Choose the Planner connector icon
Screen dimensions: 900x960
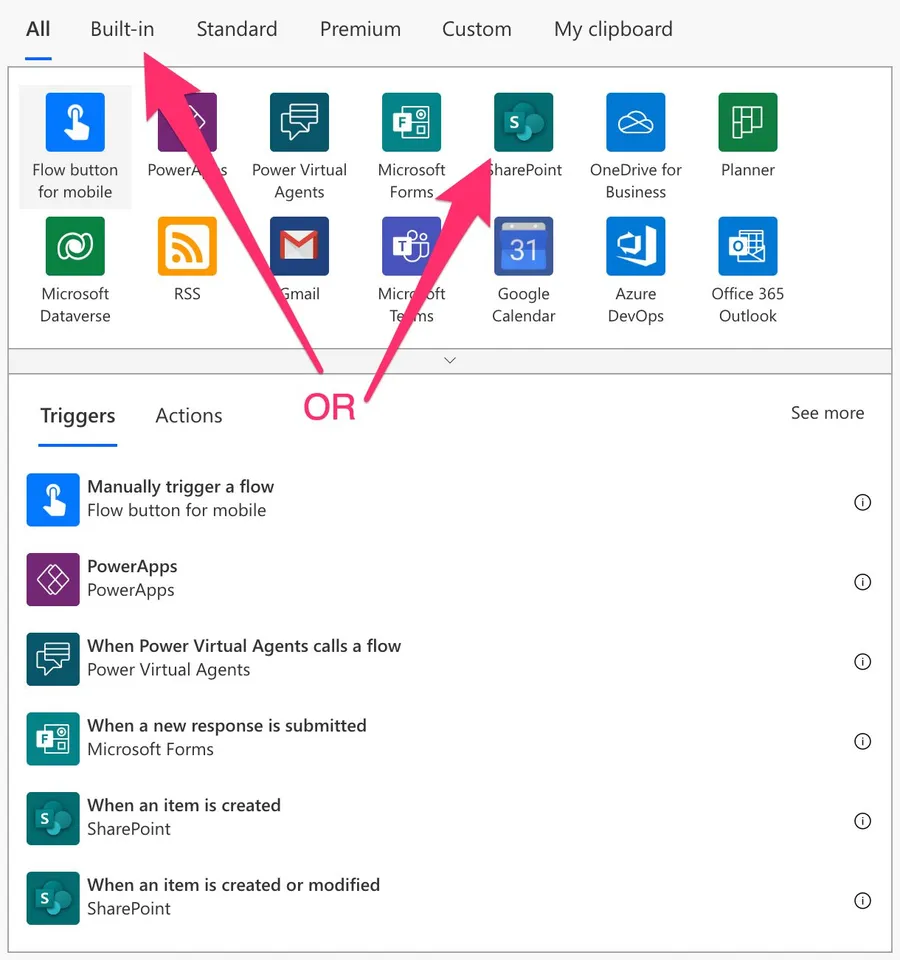point(747,122)
